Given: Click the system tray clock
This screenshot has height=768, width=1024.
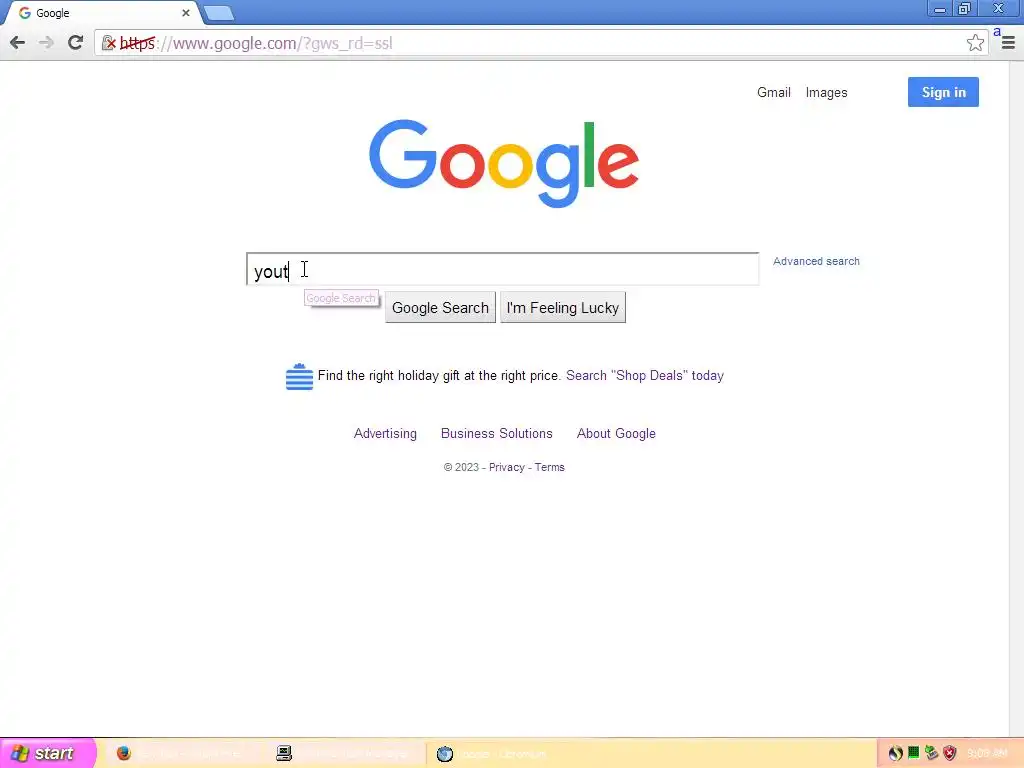Looking at the screenshot, I should [x=987, y=754].
